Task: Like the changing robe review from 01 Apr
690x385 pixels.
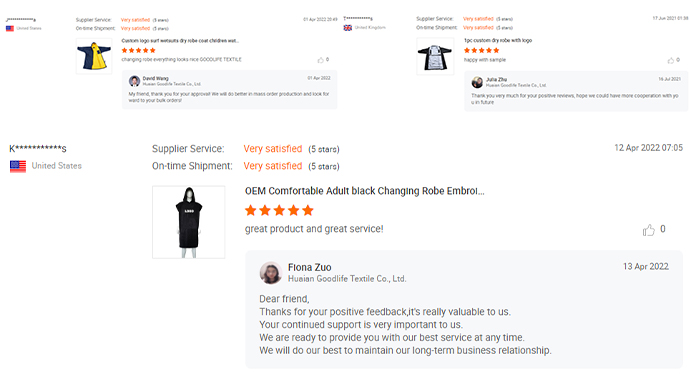Action: coord(320,60)
